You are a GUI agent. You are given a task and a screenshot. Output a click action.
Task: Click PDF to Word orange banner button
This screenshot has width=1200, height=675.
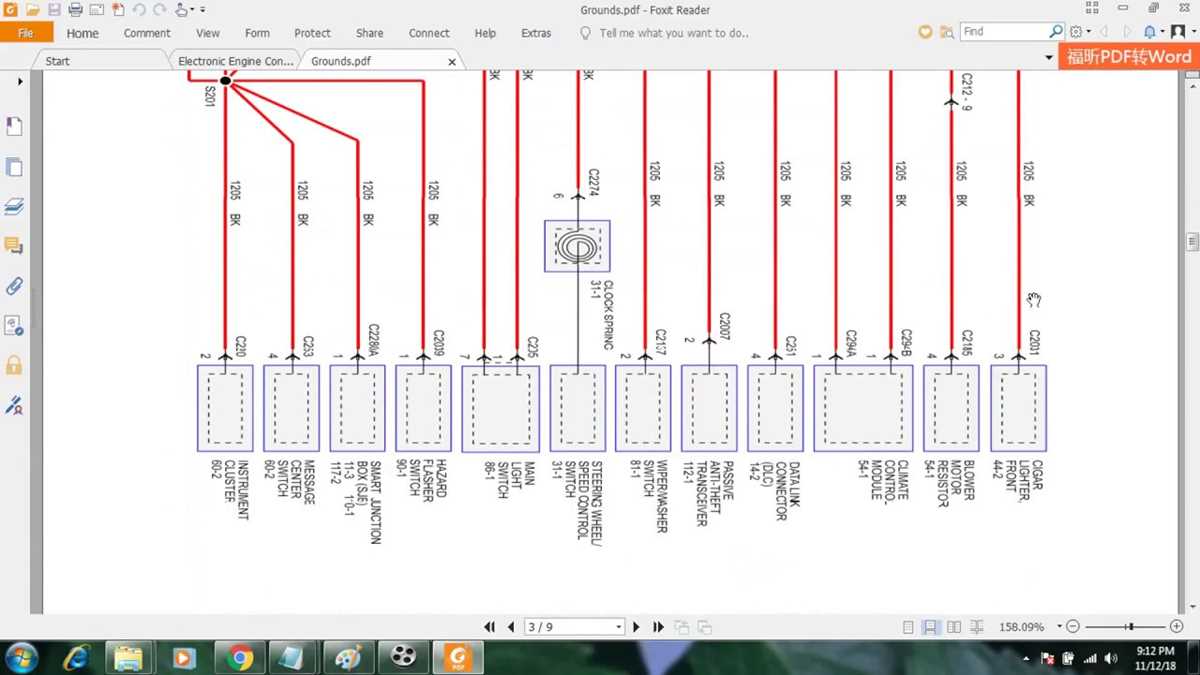(1129, 57)
